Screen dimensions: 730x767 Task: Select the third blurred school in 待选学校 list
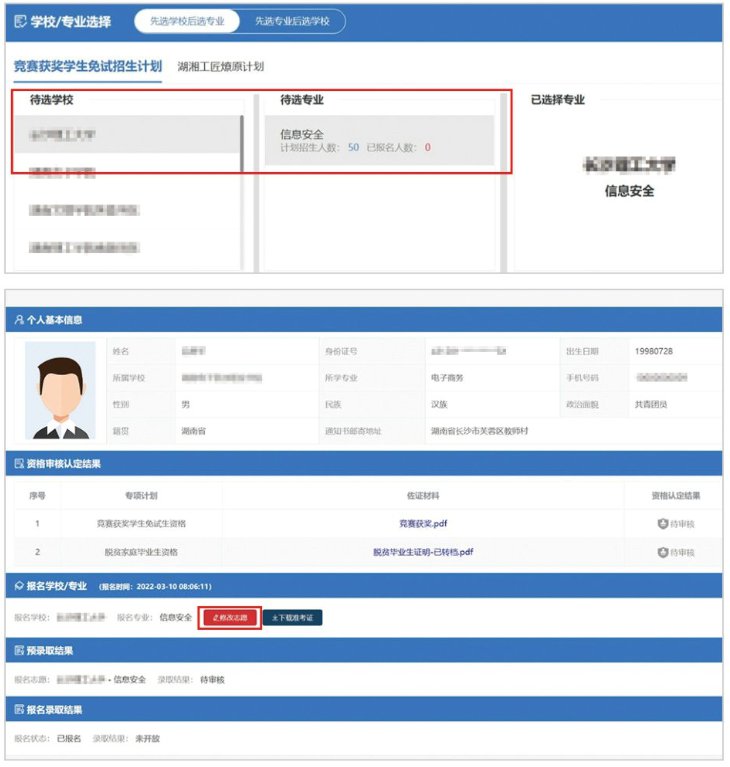click(x=84, y=210)
